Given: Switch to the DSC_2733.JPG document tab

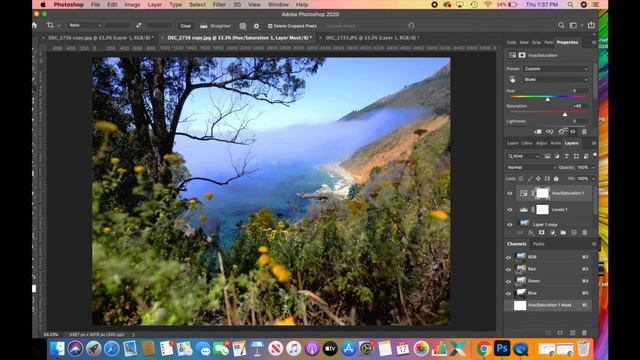Looking at the screenshot, I should point(372,38).
